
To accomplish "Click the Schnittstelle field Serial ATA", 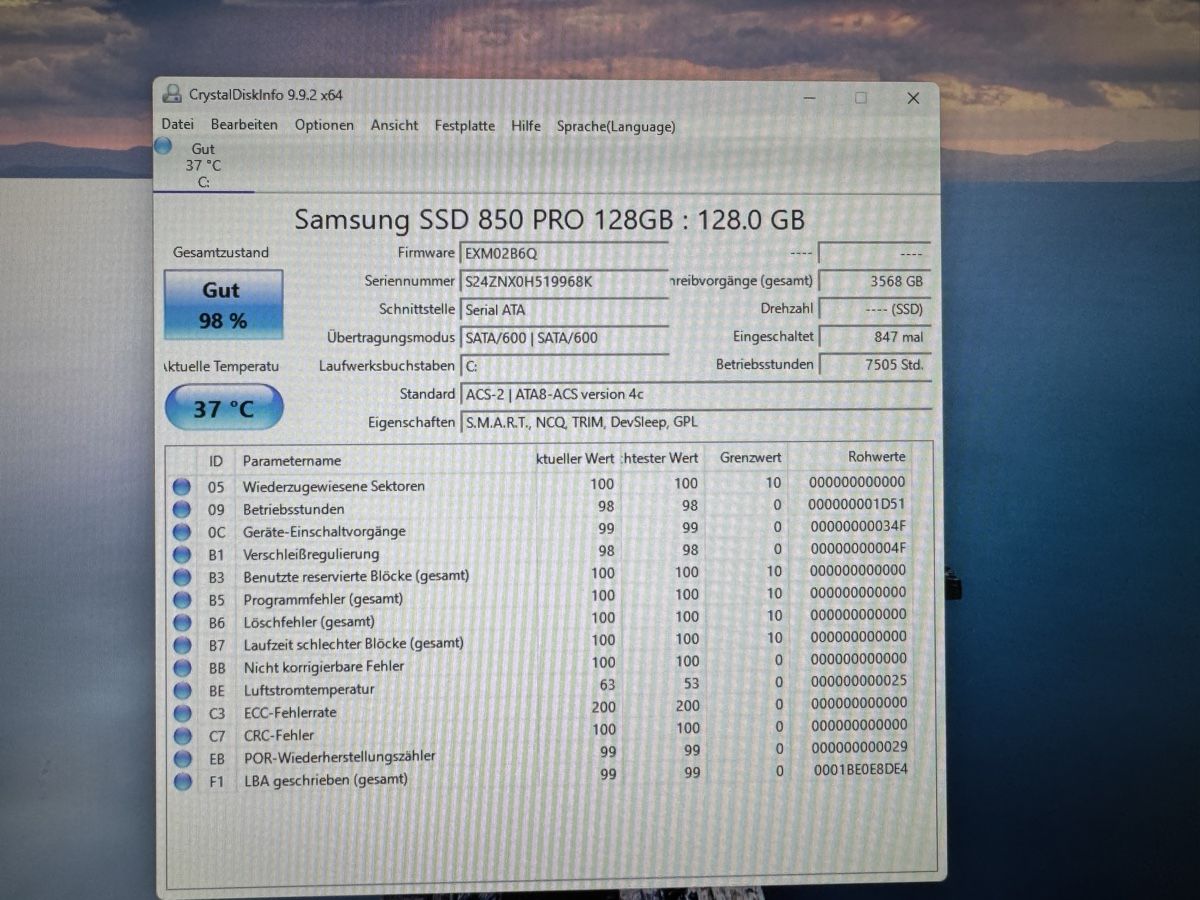I will click(564, 309).
